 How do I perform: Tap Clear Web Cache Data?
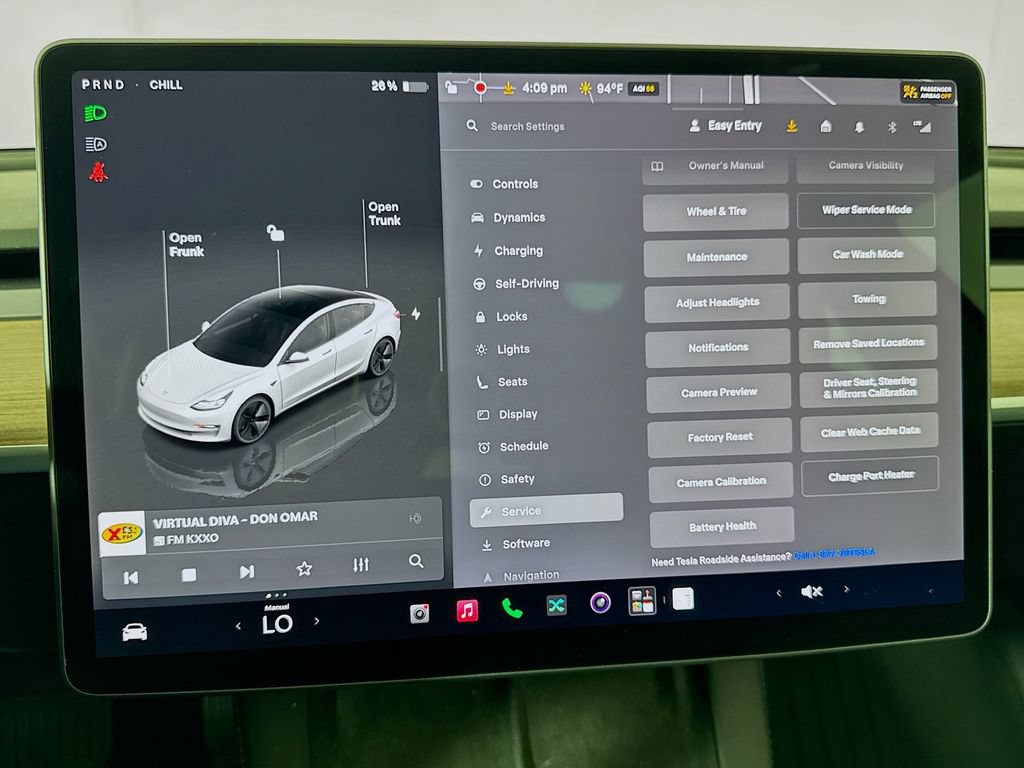[x=870, y=432]
